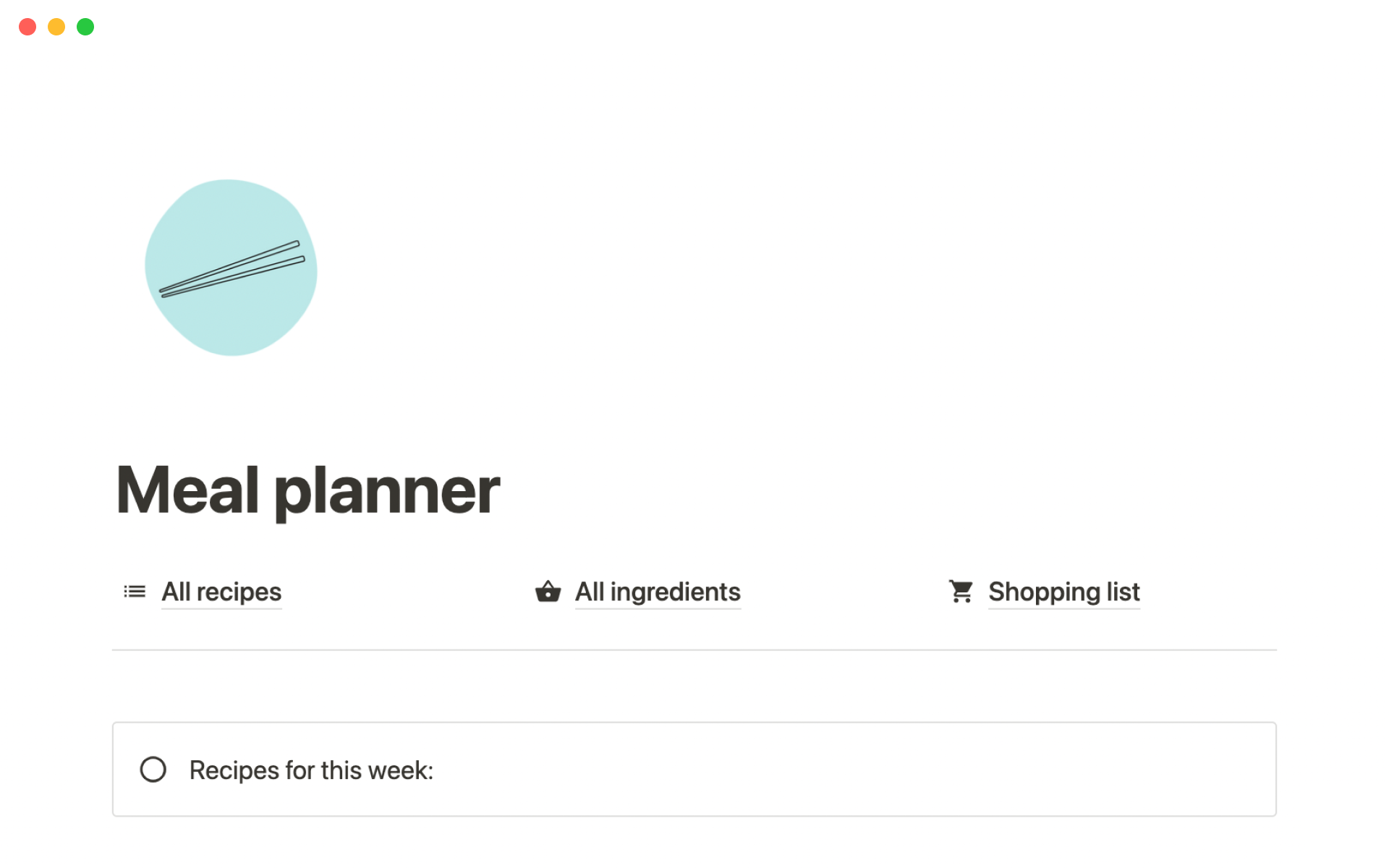The height and width of the screenshot is (868, 1389).
Task: Minimize the window using the yellow button
Action: 56,27
